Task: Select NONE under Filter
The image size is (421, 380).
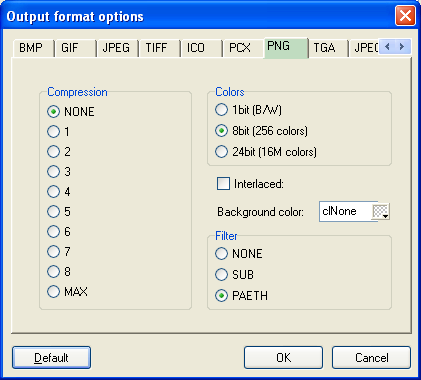Action: (x=221, y=254)
